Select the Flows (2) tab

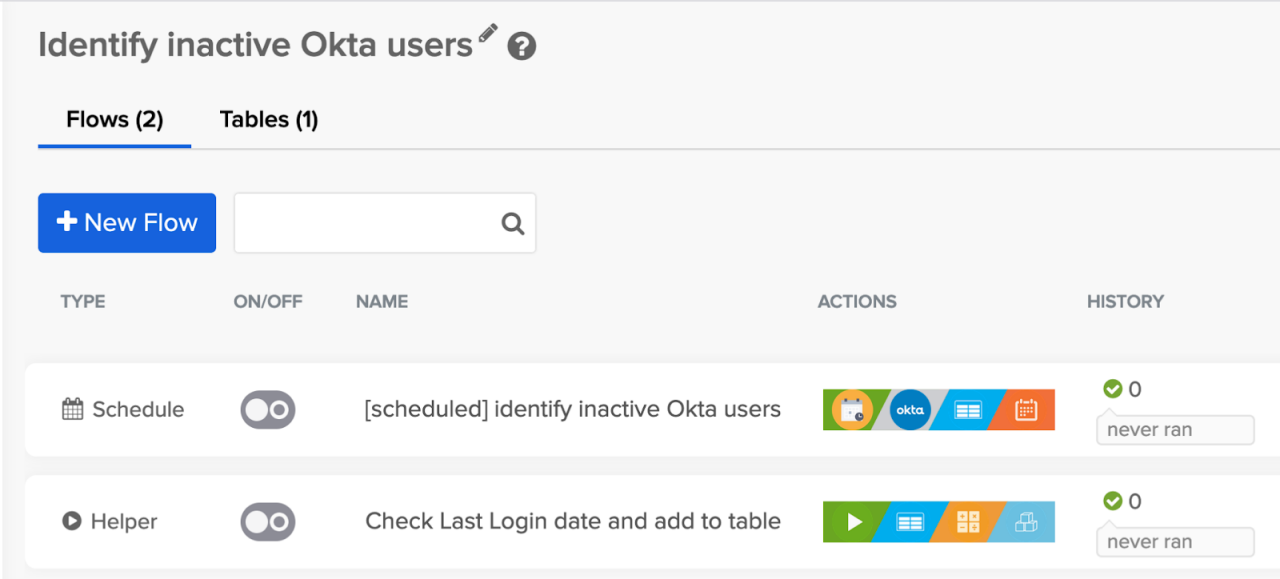pyautogui.click(x=114, y=120)
